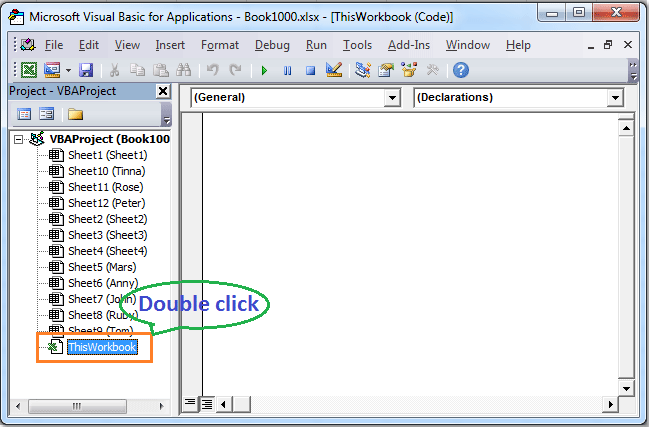
Task: Select Sheet4 (Sheet4) in the tree
Action: 108,251
